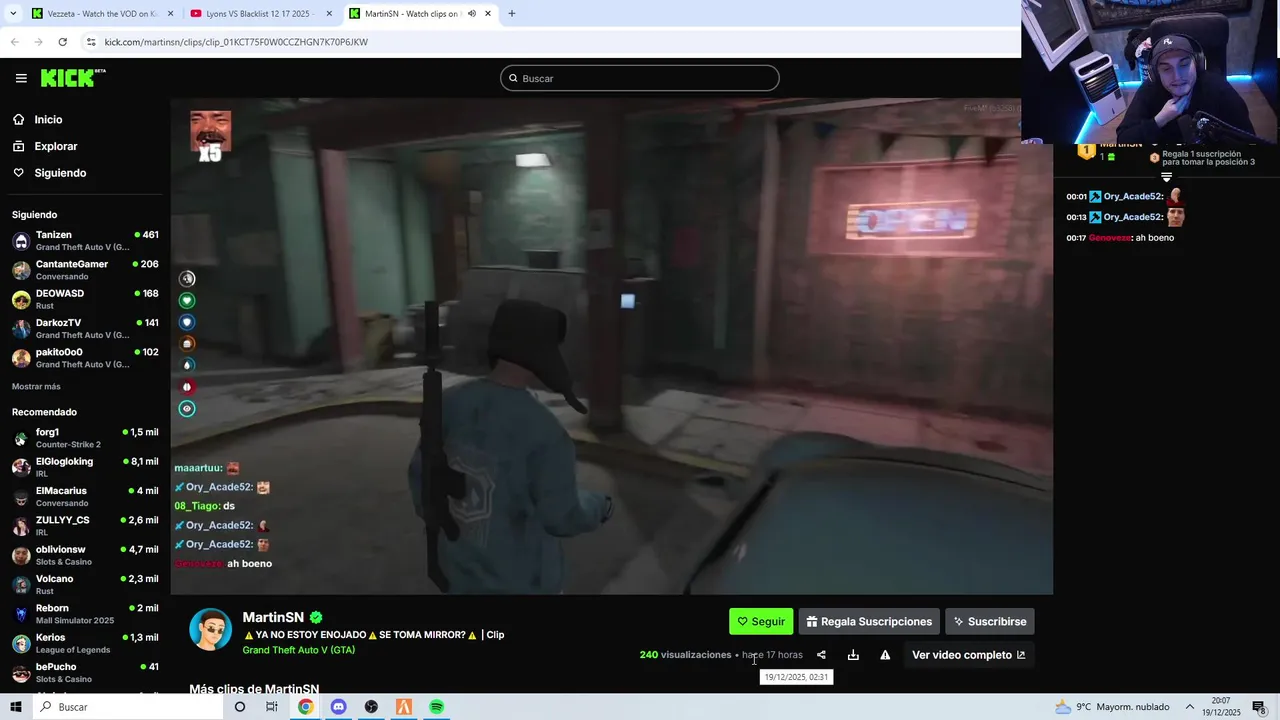
Task: Open ElGlogloking recommended channel
Action: coord(85,467)
